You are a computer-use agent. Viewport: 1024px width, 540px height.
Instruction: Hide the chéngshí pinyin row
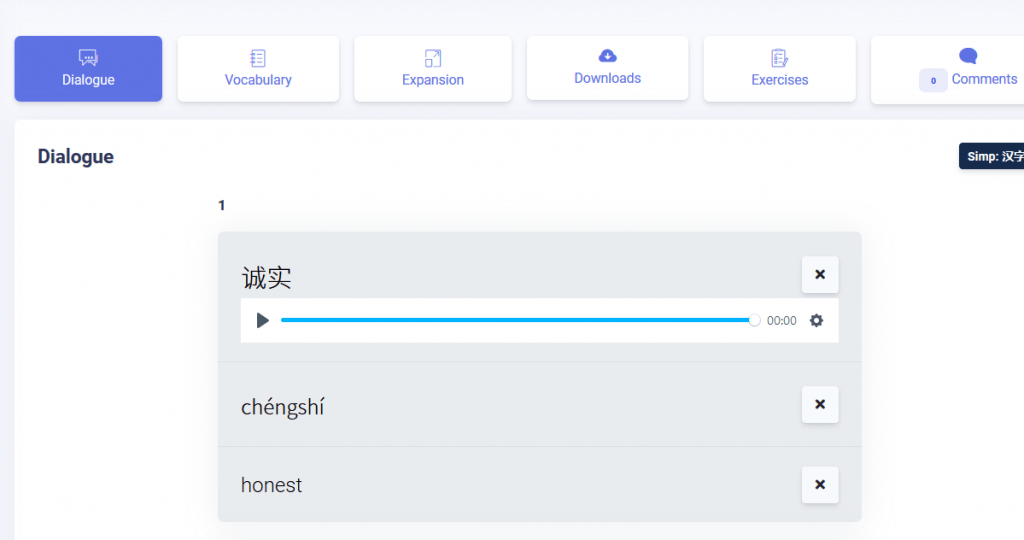820,404
